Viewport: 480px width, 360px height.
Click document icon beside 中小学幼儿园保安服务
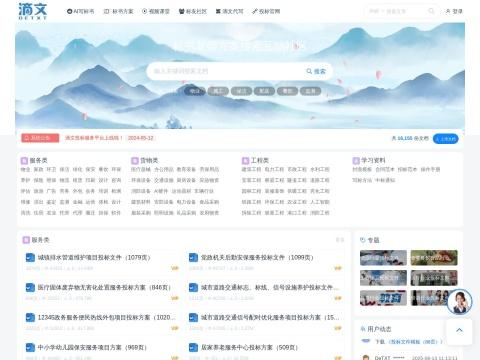(x=30, y=347)
